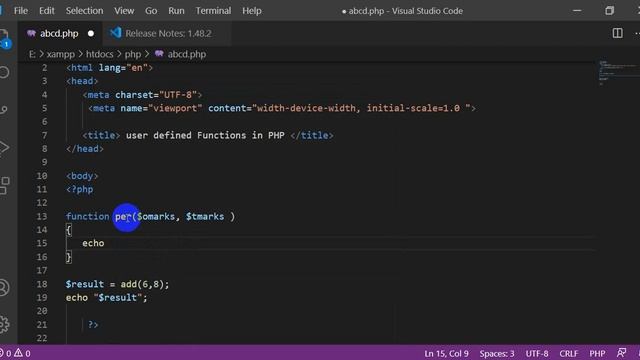The width and height of the screenshot is (640, 360).
Task: Open the Manage gear icon
Action: click(x=4, y=324)
